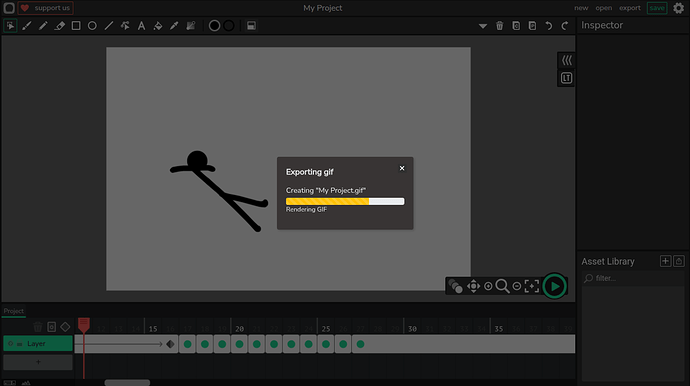Click frame number 30 on the ruler

click(412, 329)
